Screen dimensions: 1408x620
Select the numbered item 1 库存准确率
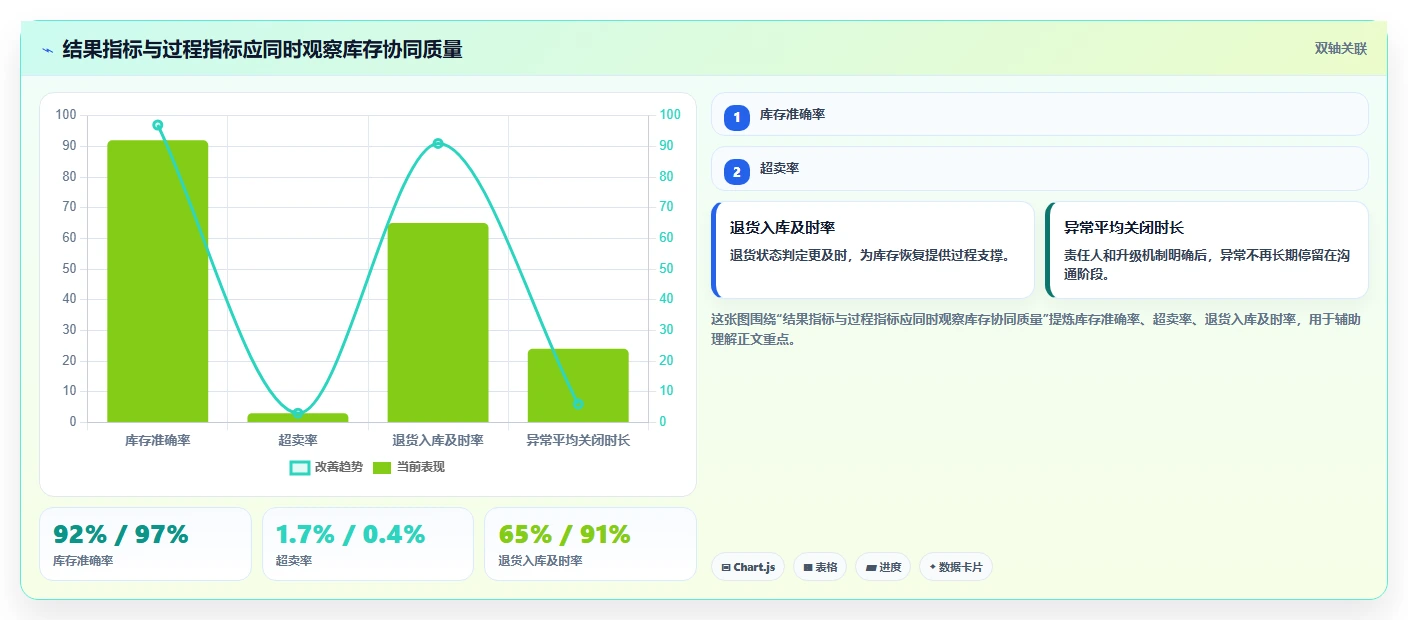pos(1040,114)
